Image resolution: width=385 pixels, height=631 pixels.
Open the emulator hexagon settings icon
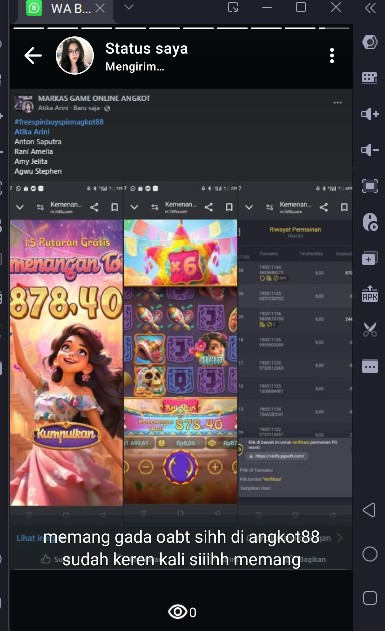[370, 42]
